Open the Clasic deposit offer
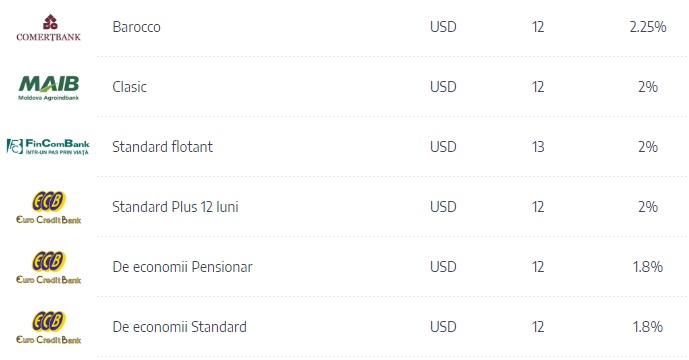This screenshot has height=360, width=689. pyautogui.click(x=130, y=87)
